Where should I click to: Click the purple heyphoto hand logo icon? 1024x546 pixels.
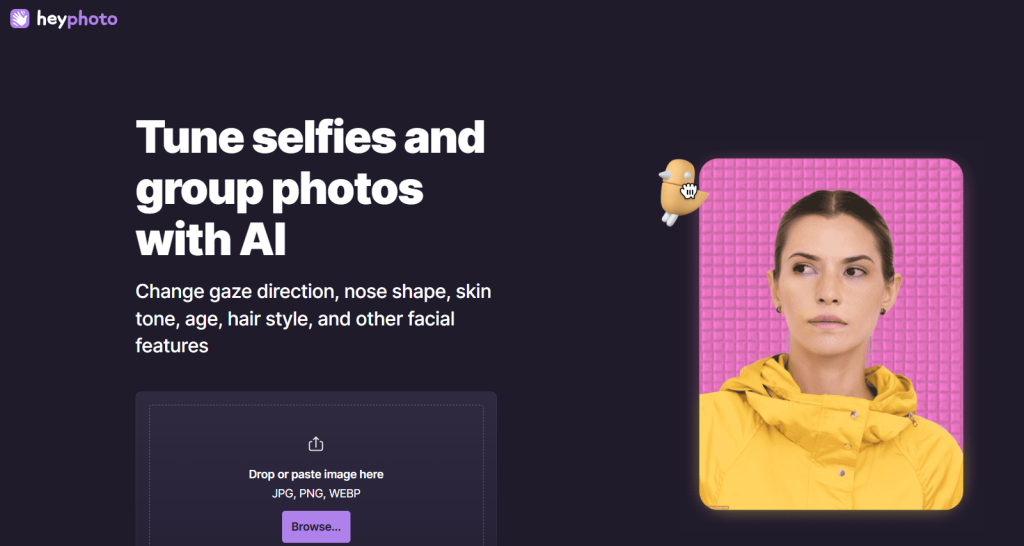20,19
